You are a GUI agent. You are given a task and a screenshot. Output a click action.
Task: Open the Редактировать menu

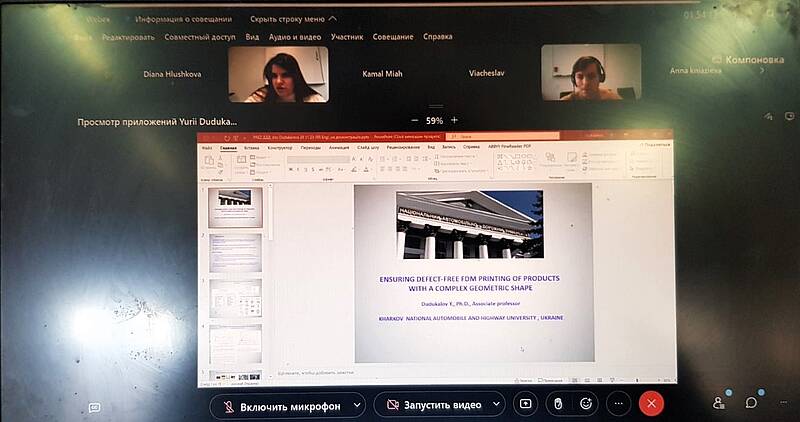pos(128,37)
